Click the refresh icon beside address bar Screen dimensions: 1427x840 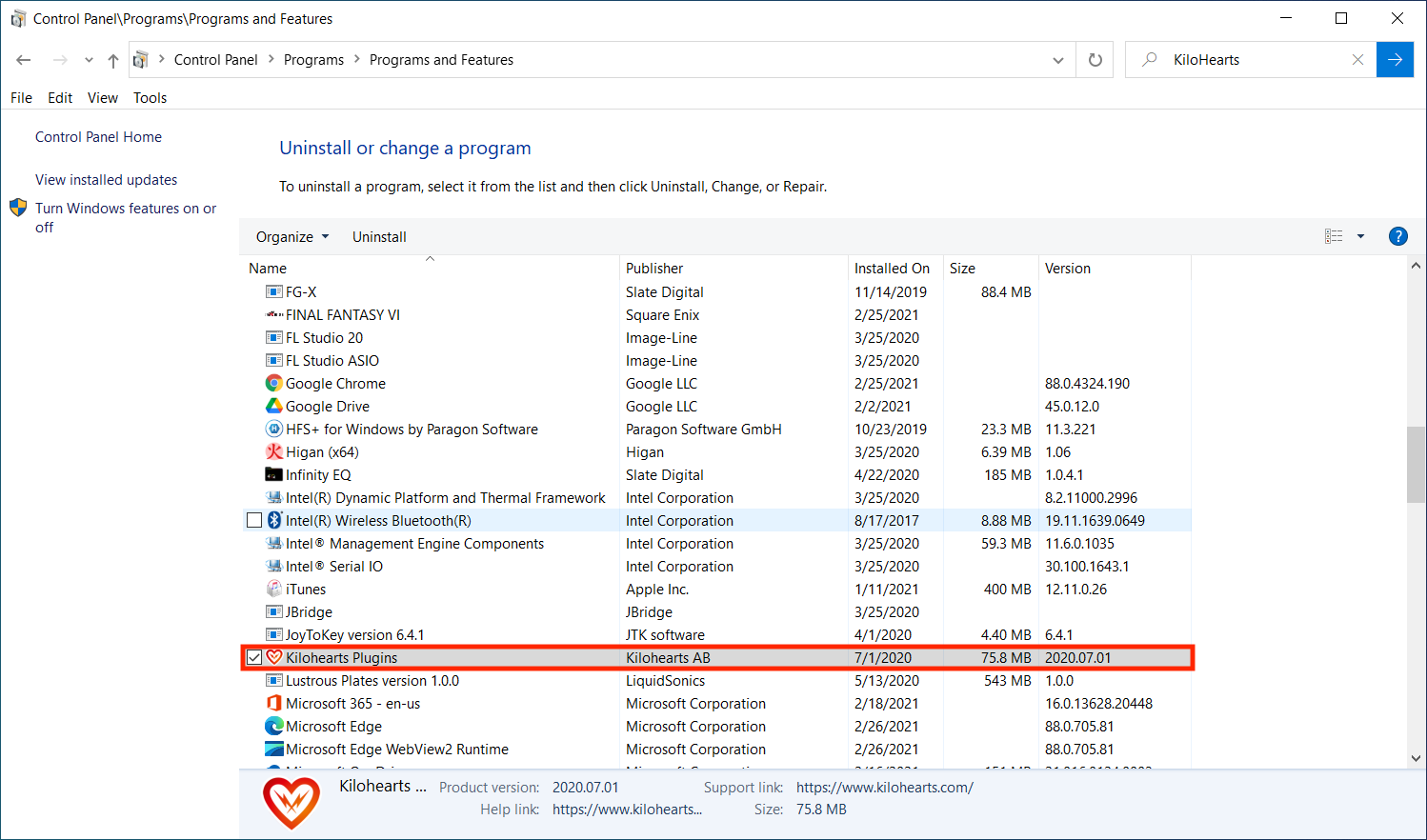pyautogui.click(x=1095, y=60)
